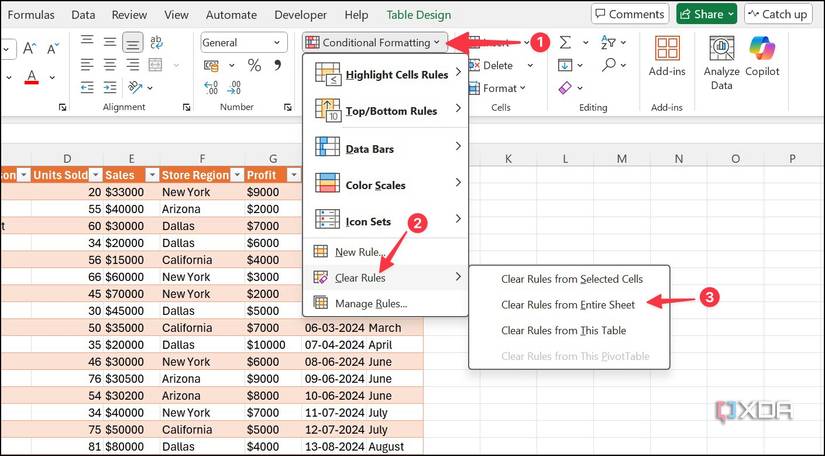This screenshot has width=825, height=456.
Task: Open the Add-ins button
Action: [x=667, y=57]
